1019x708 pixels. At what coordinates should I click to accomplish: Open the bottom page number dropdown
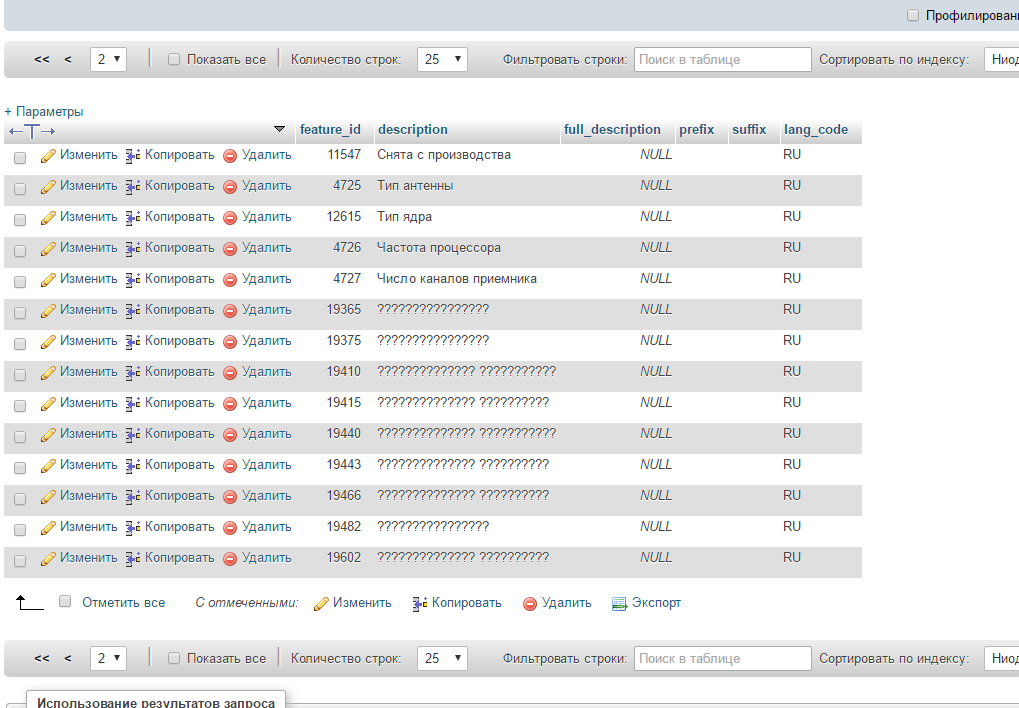click(x=109, y=658)
